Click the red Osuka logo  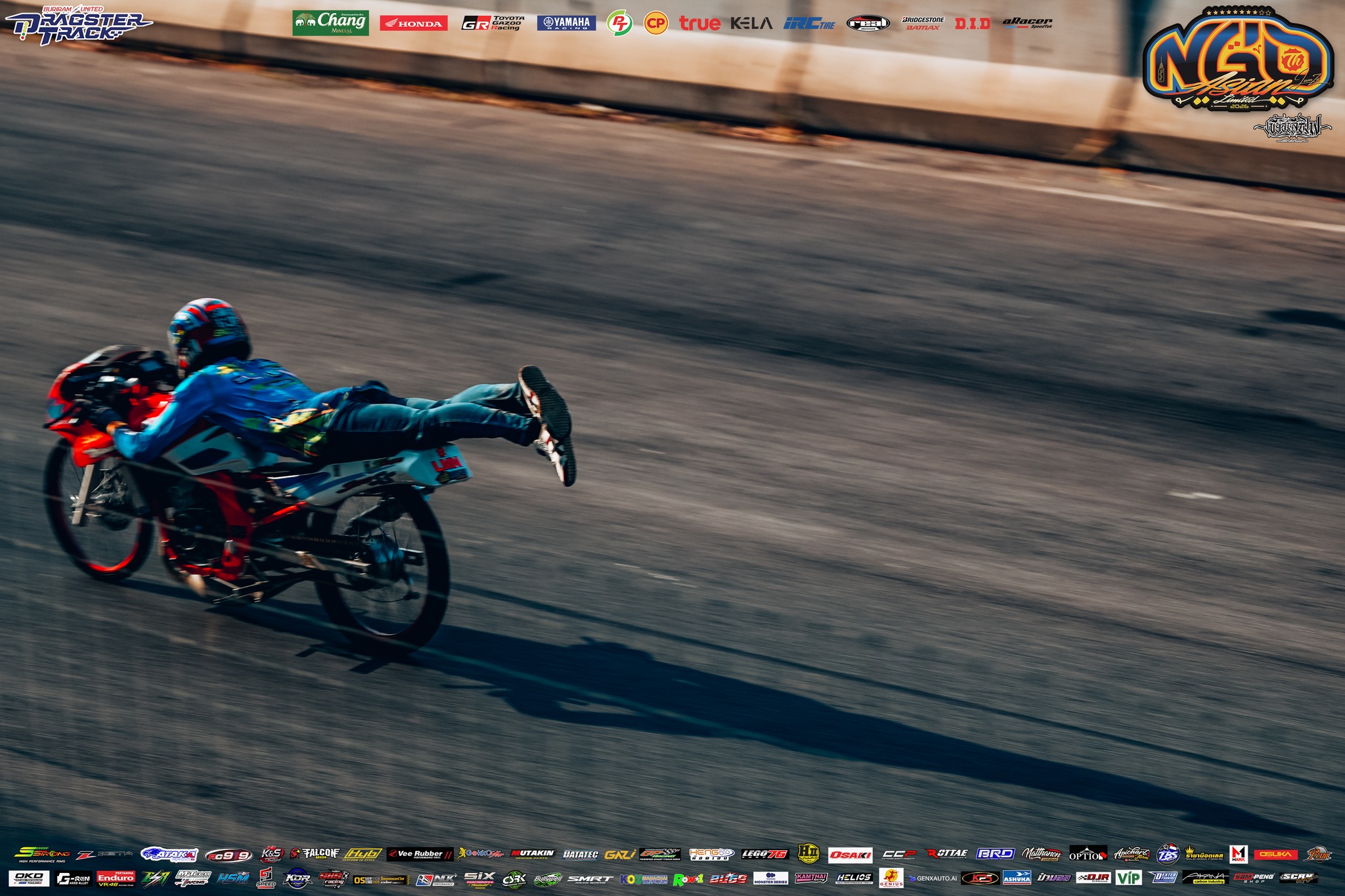pyautogui.click(x=1276, y=855)
